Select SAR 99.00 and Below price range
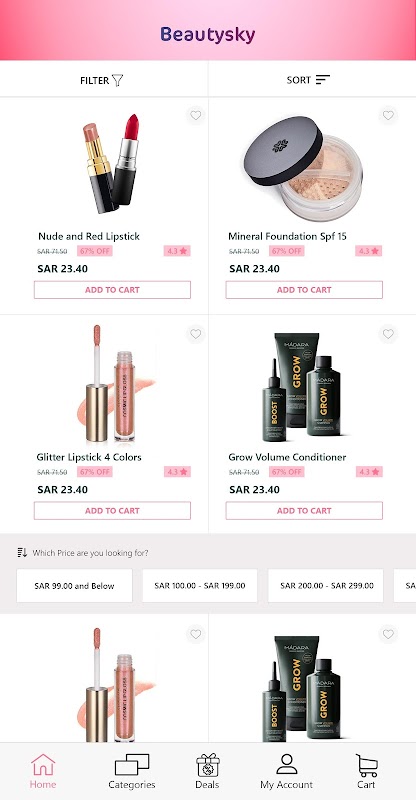 click(75, 586)
